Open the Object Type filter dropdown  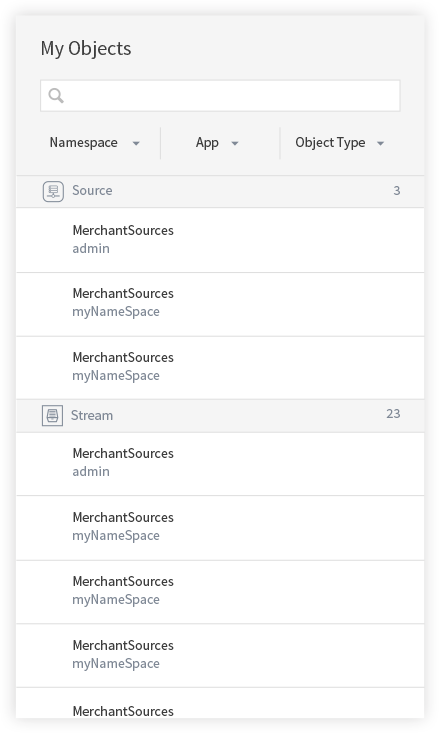click(340, 143)
